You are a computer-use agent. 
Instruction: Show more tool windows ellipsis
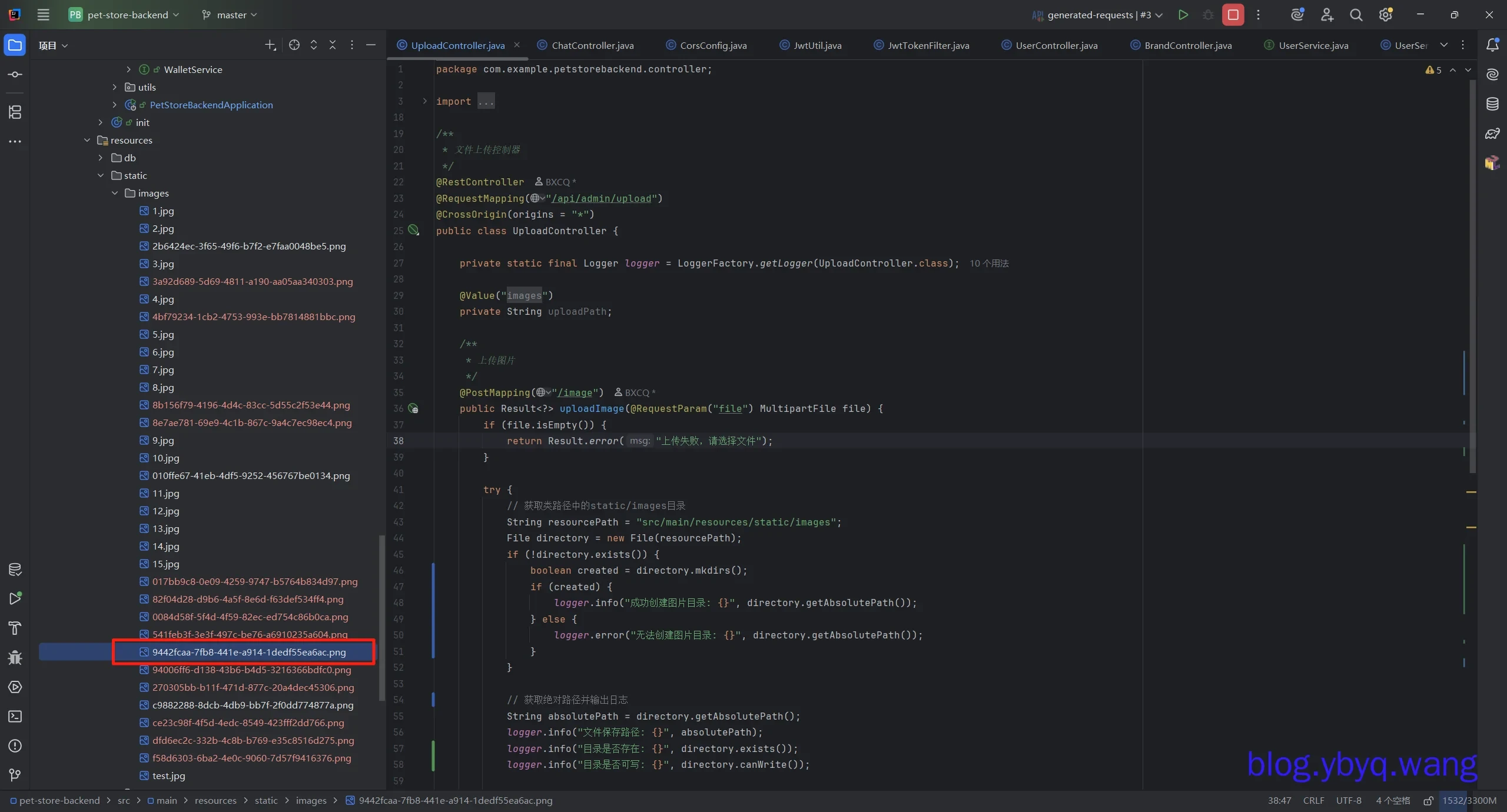pos(15,141)
